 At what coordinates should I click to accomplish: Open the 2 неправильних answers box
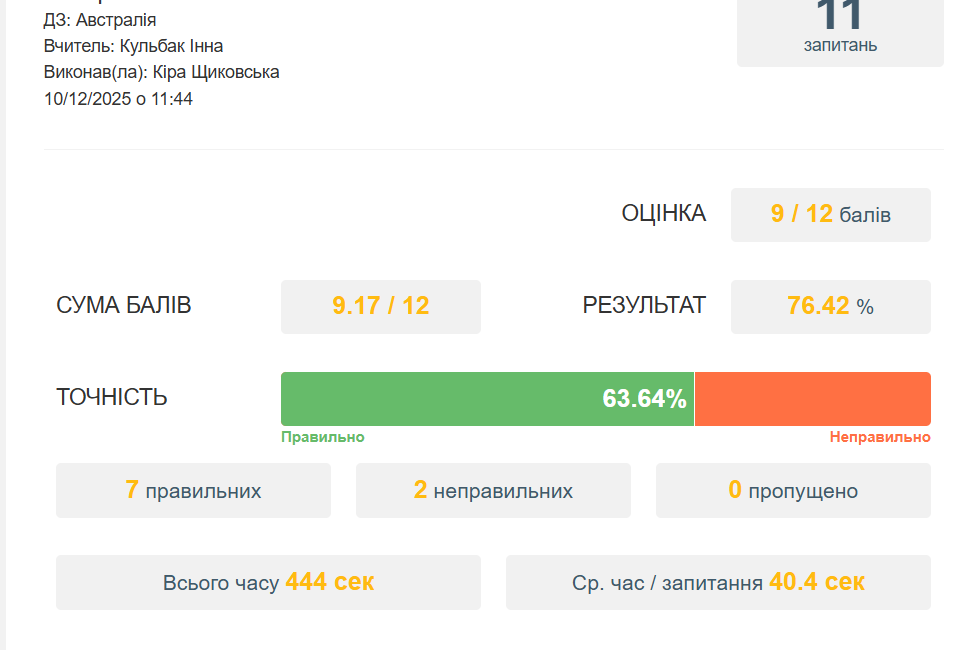[x=493, y=490]
